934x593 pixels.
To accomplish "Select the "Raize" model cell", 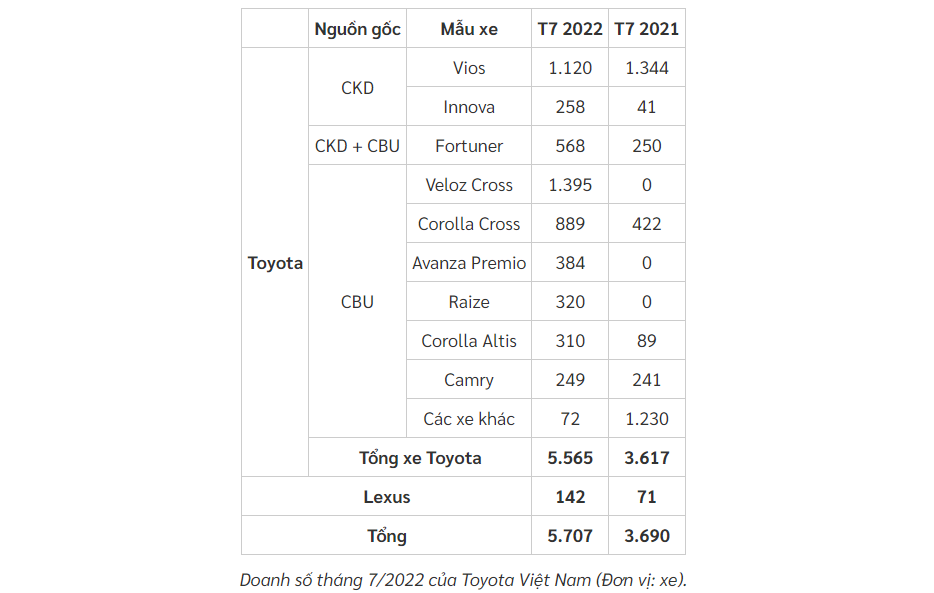I will [x=469, y=302].
